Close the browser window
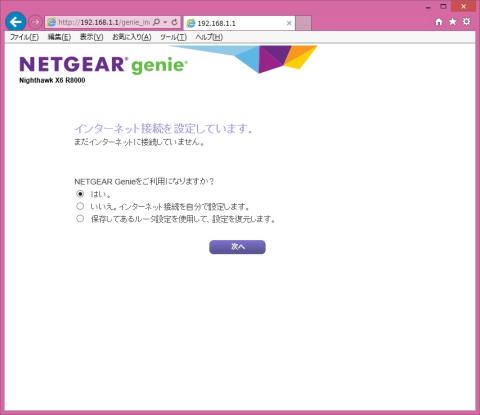 (x=464, y=6)
